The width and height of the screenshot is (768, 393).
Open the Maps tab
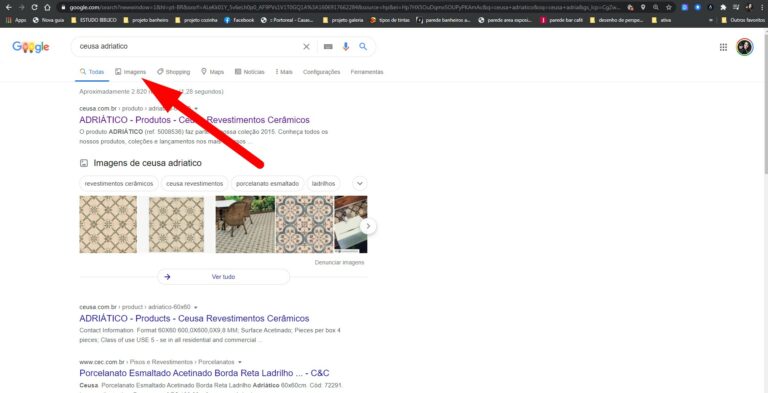[213, 72]
